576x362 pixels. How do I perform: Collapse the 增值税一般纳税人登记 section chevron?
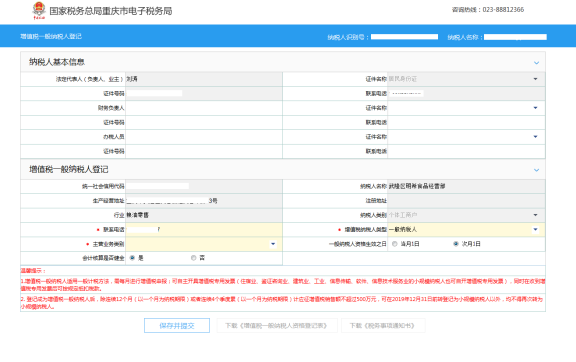pyautogui.click(x=536, y=170)
